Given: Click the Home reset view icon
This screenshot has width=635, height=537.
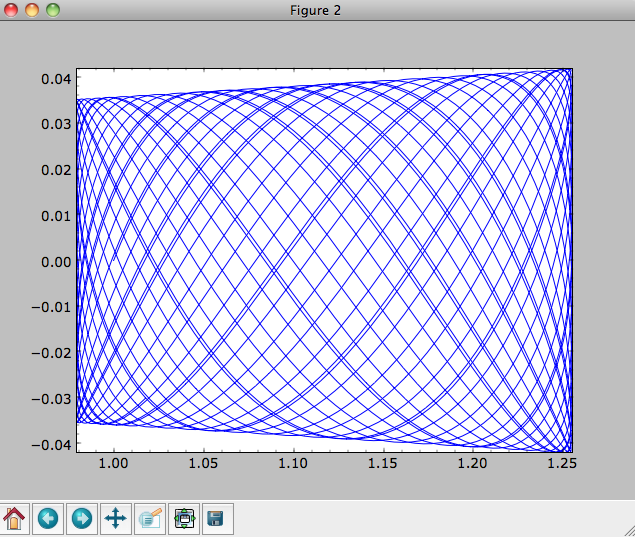Looking at the screenshot, I should pos(14,519).
